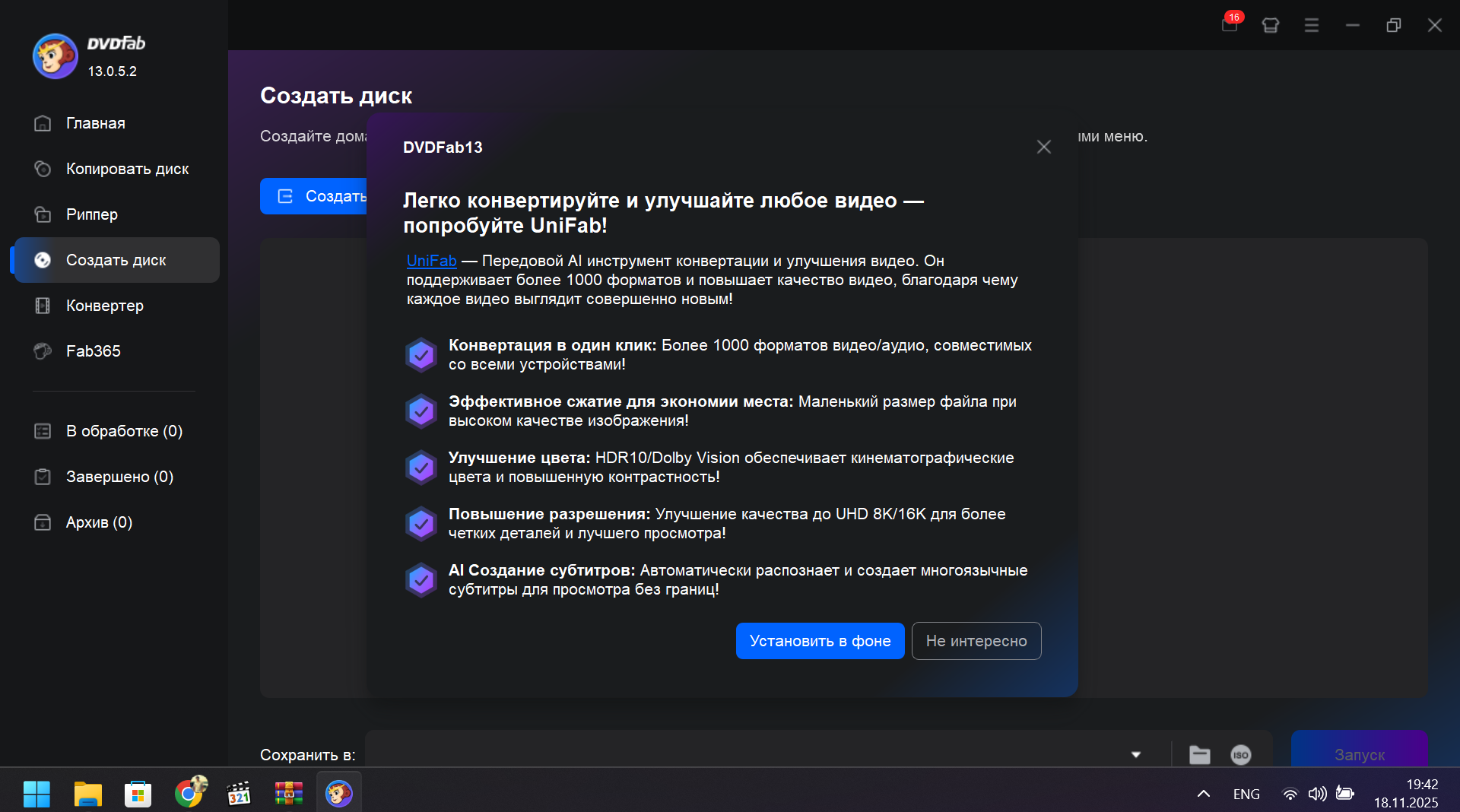Viewport: 1460px width, 812px height.
Task: Open the store skin icon in title bar
Action: pos(1271,25)
